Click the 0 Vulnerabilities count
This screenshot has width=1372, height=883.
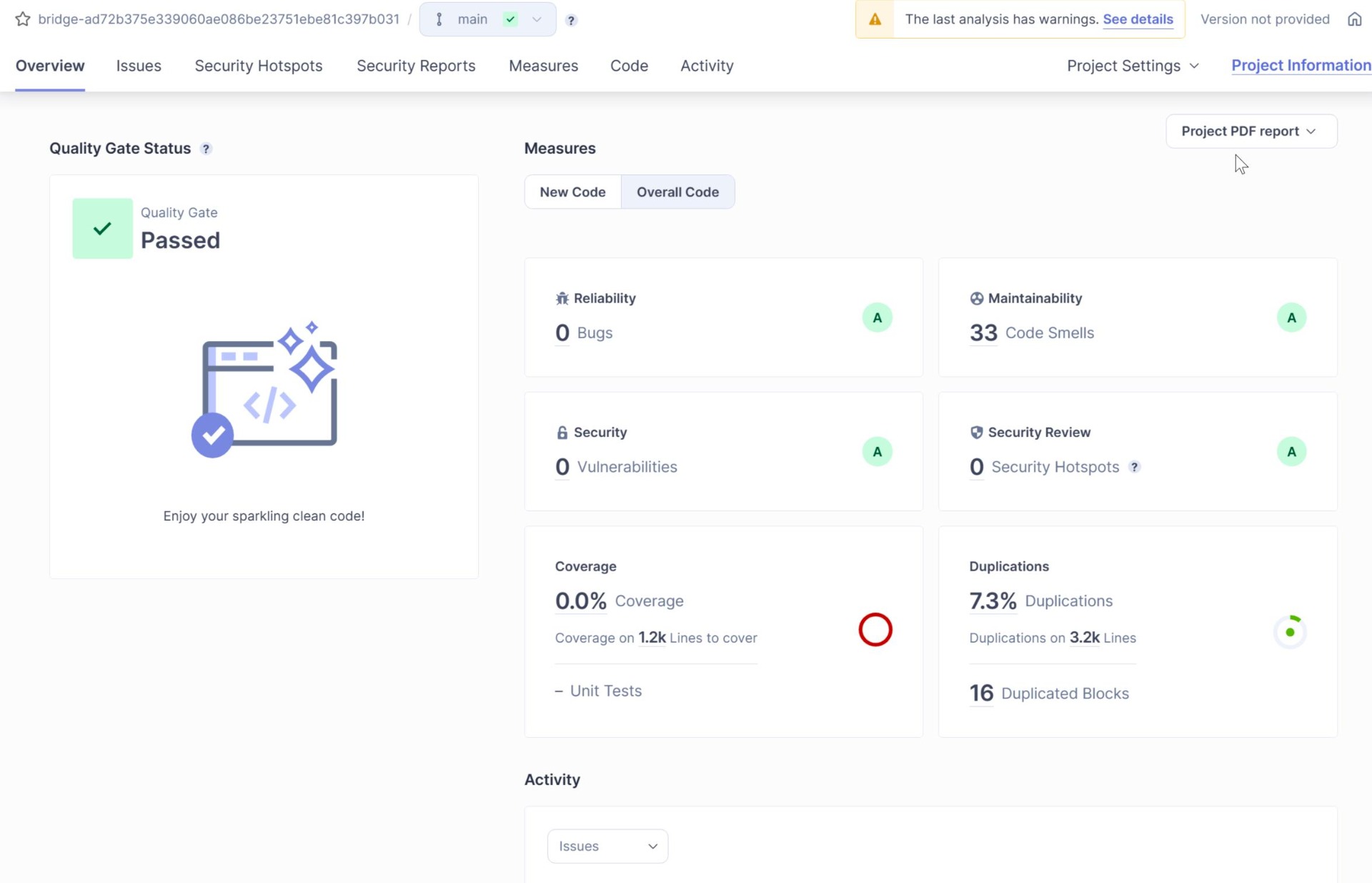pos(562,467)
